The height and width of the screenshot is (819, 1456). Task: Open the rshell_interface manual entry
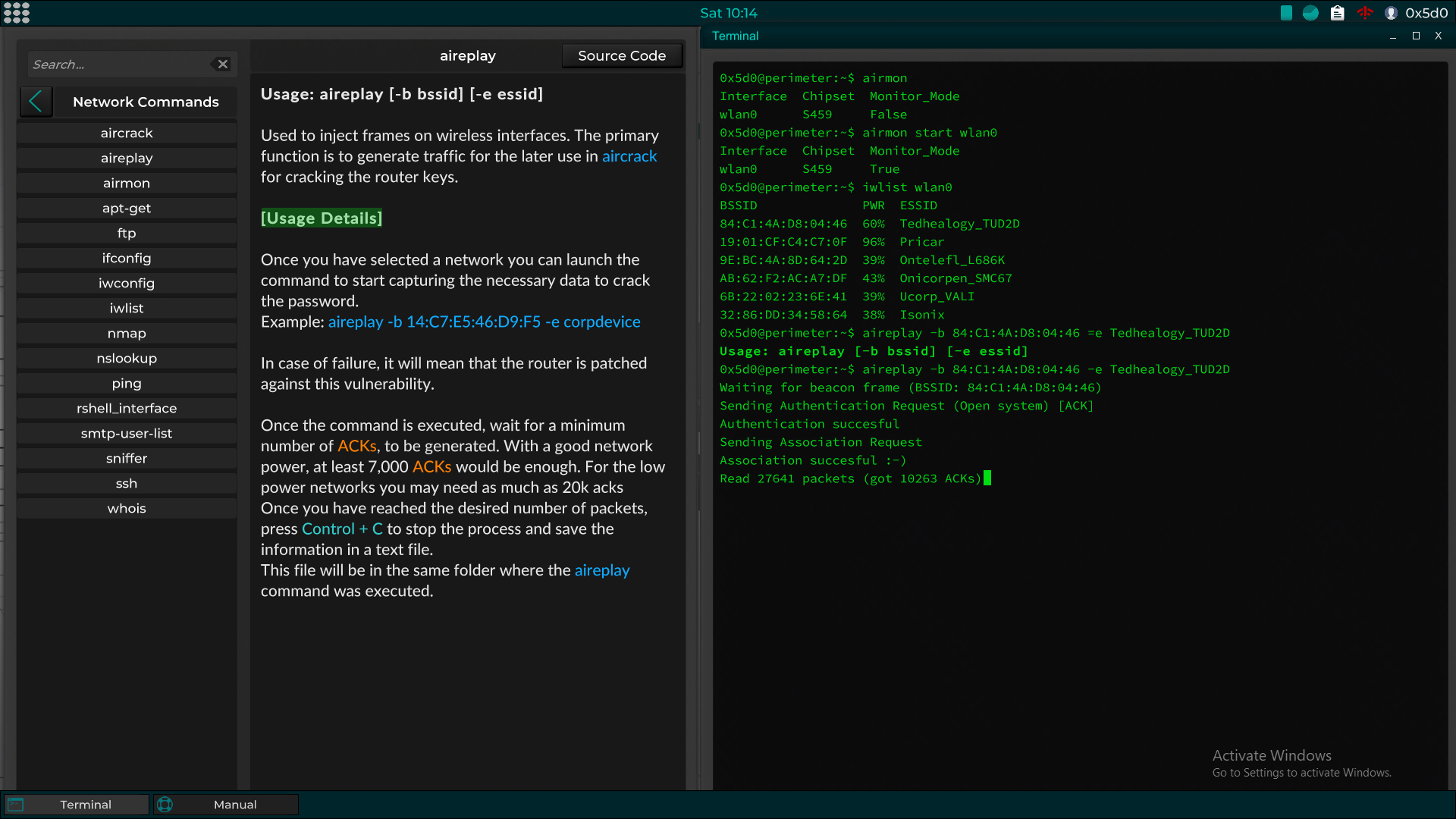[127, 408]
